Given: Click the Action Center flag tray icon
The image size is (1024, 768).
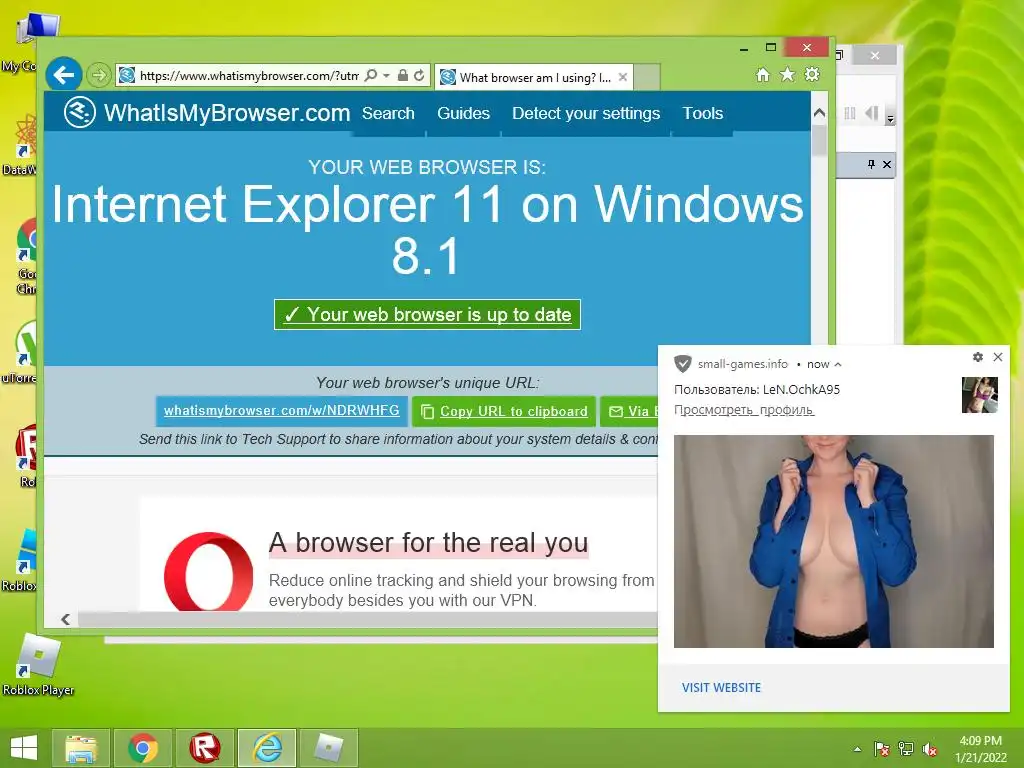Looking at the screenshot, I should pos(881,749).
